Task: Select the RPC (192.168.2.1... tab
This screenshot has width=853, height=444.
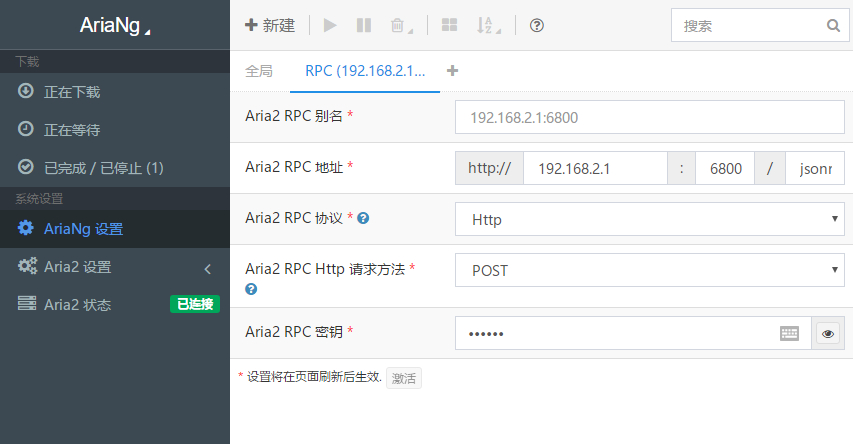Action: coord(365,71)
